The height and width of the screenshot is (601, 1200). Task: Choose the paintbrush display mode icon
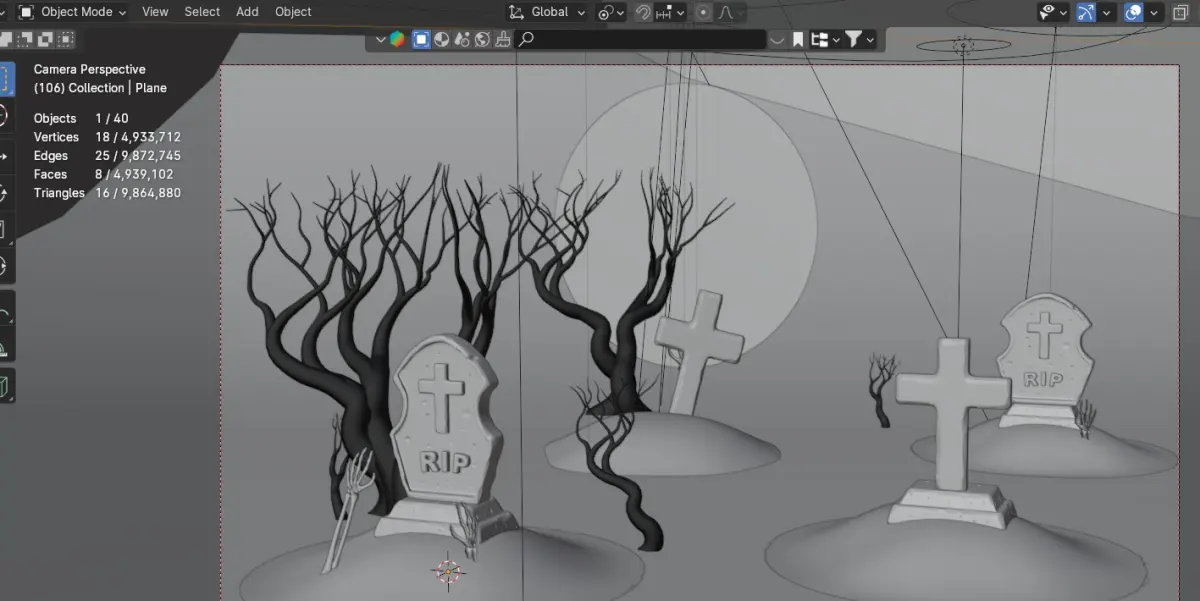click(x=502, y=39)
